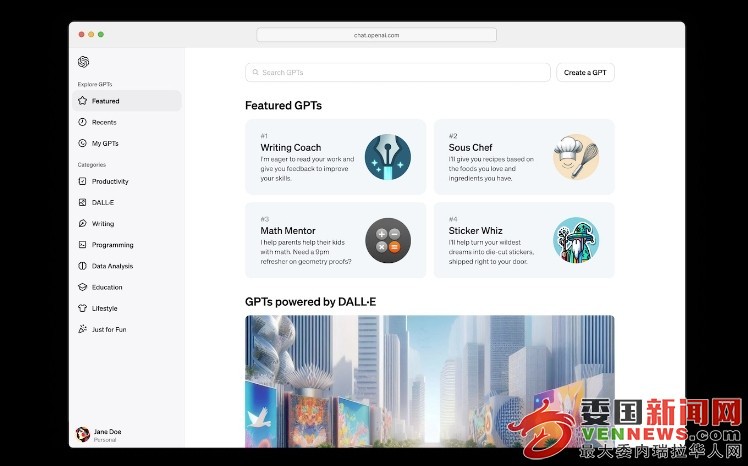
Task: Open the Sticker Whiz card title
Action: coord(475,230)
